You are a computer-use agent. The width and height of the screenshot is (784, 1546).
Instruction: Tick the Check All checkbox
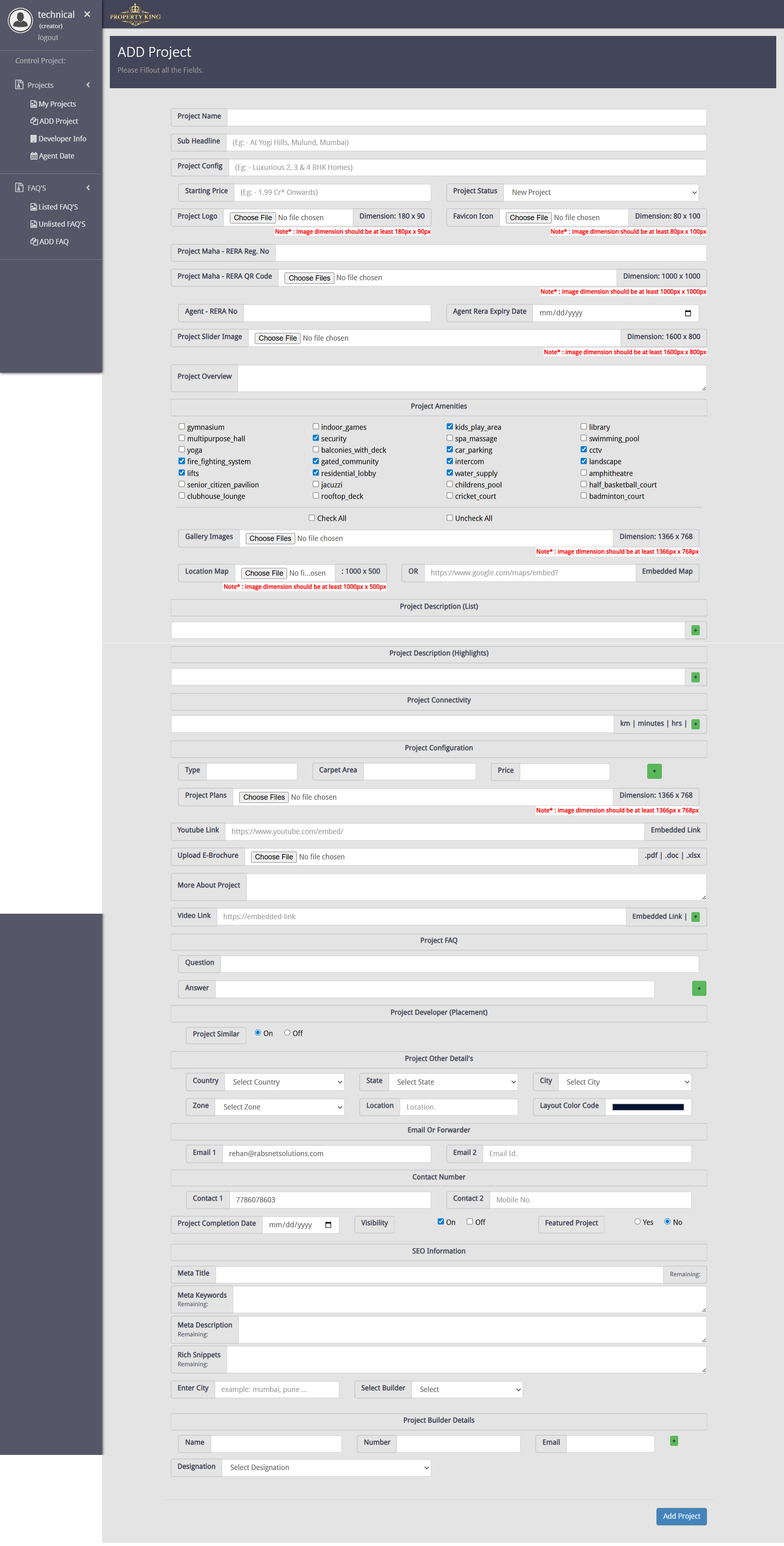312,518
